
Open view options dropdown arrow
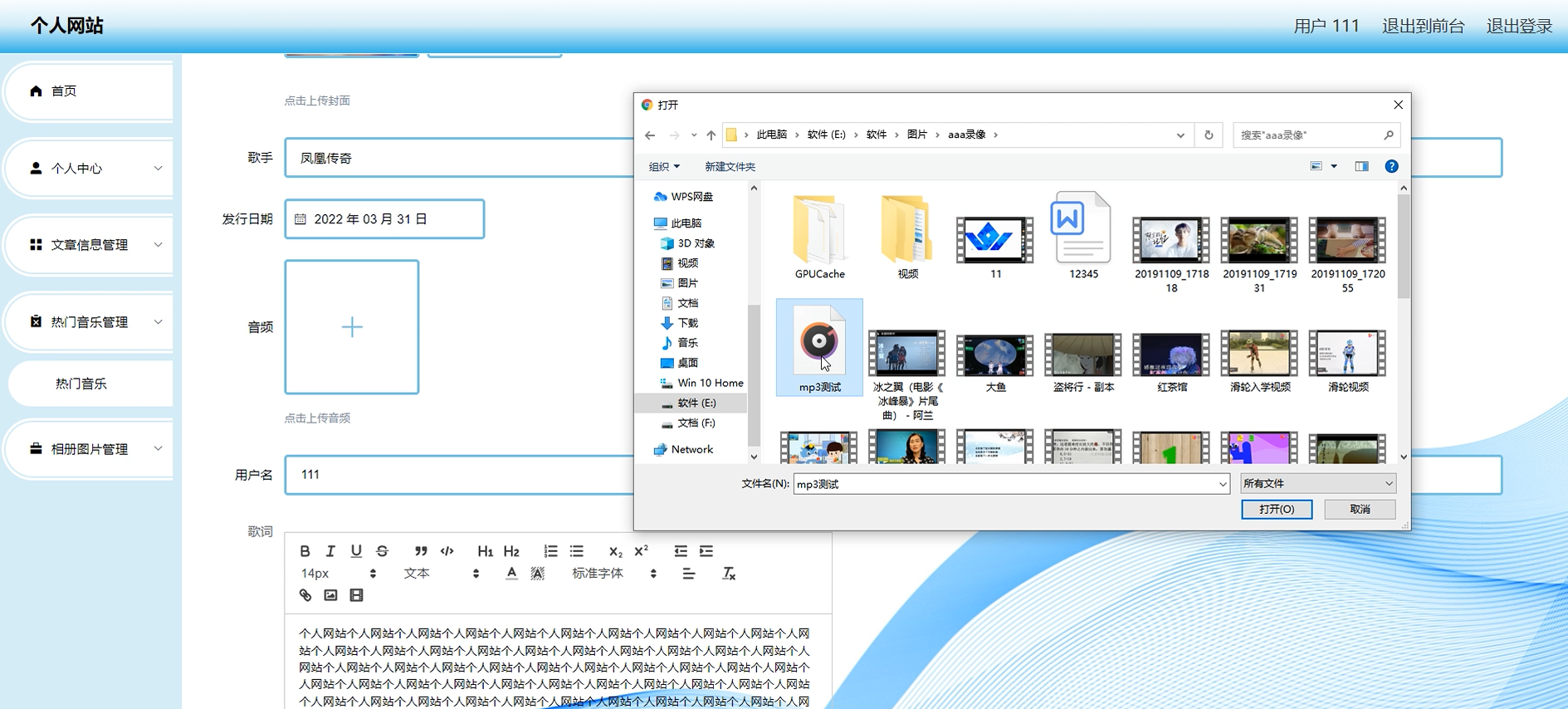point(1334,167)
